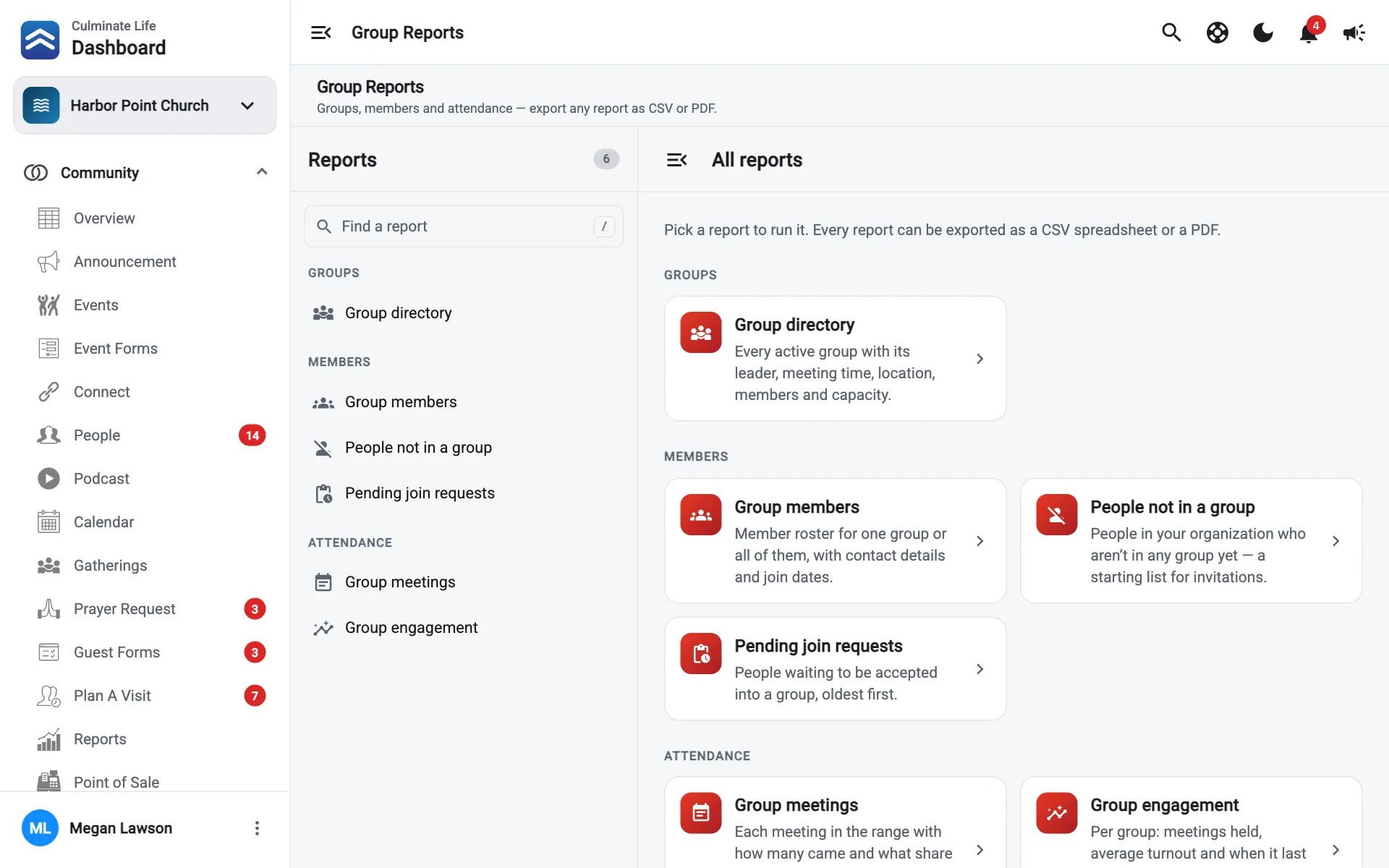Screen dimensions: 1389x868
Task: Open the Group members card title
Action: (x=797, y=507)
